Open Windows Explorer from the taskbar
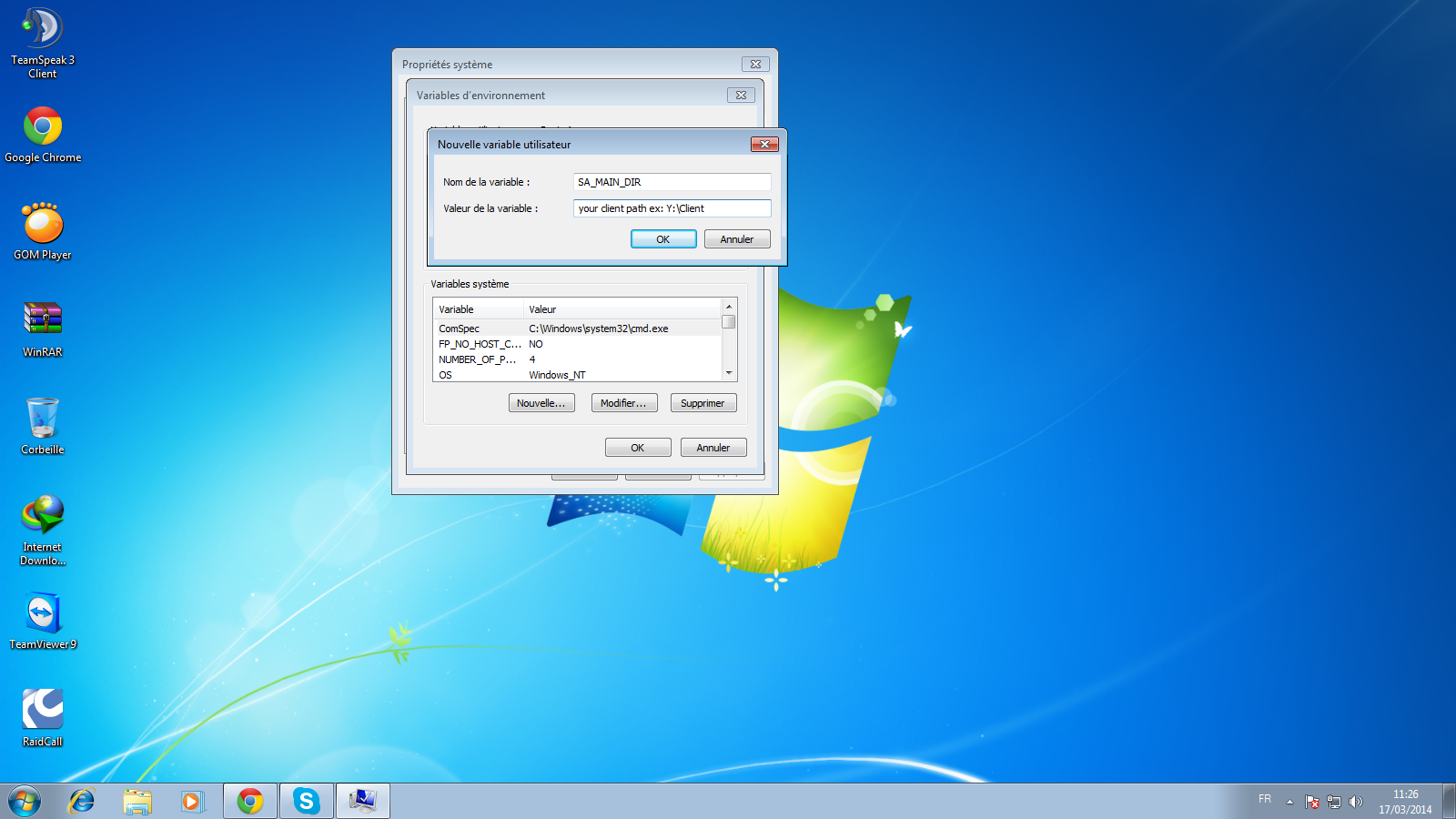This screenshot has width=1456, height=819. 137,801
